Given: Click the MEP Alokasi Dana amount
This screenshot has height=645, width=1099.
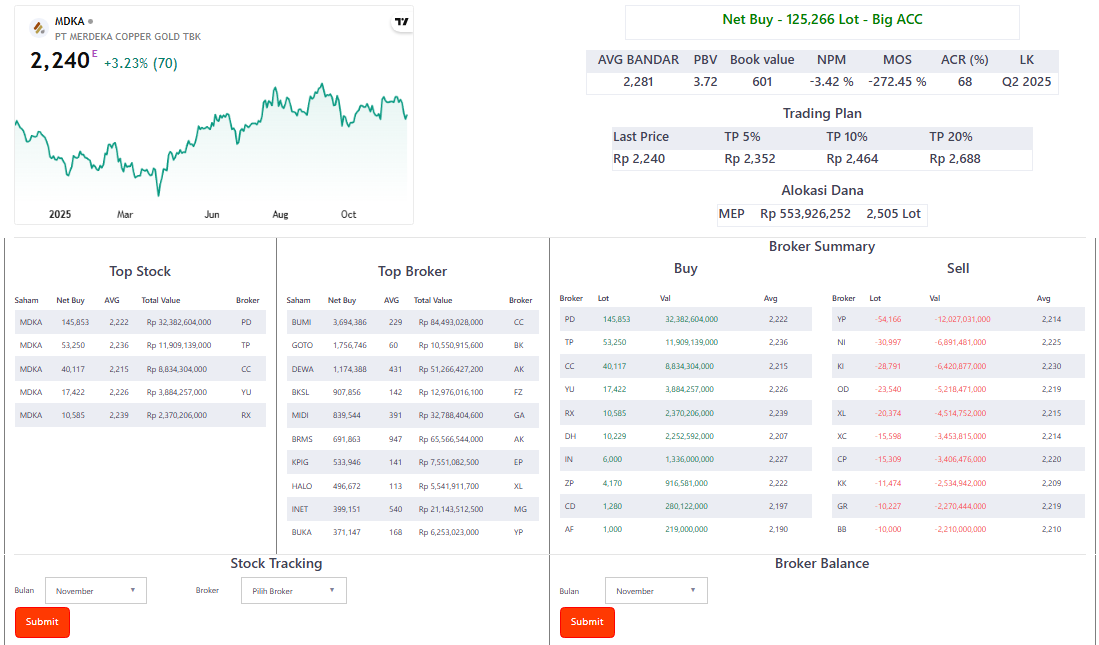Looking at the screenshot, I should click(805, 214).
